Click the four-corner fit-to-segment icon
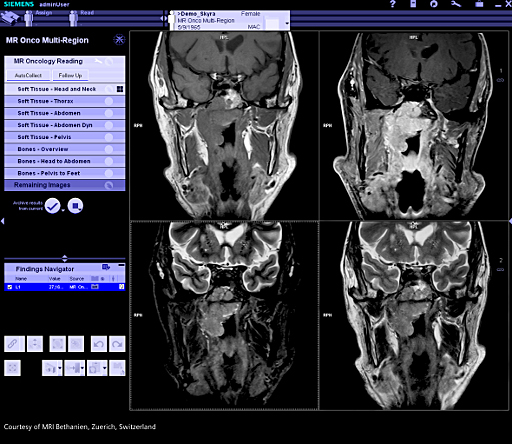The width and height of the screenshot is (512, 444). tap(13, 368)
